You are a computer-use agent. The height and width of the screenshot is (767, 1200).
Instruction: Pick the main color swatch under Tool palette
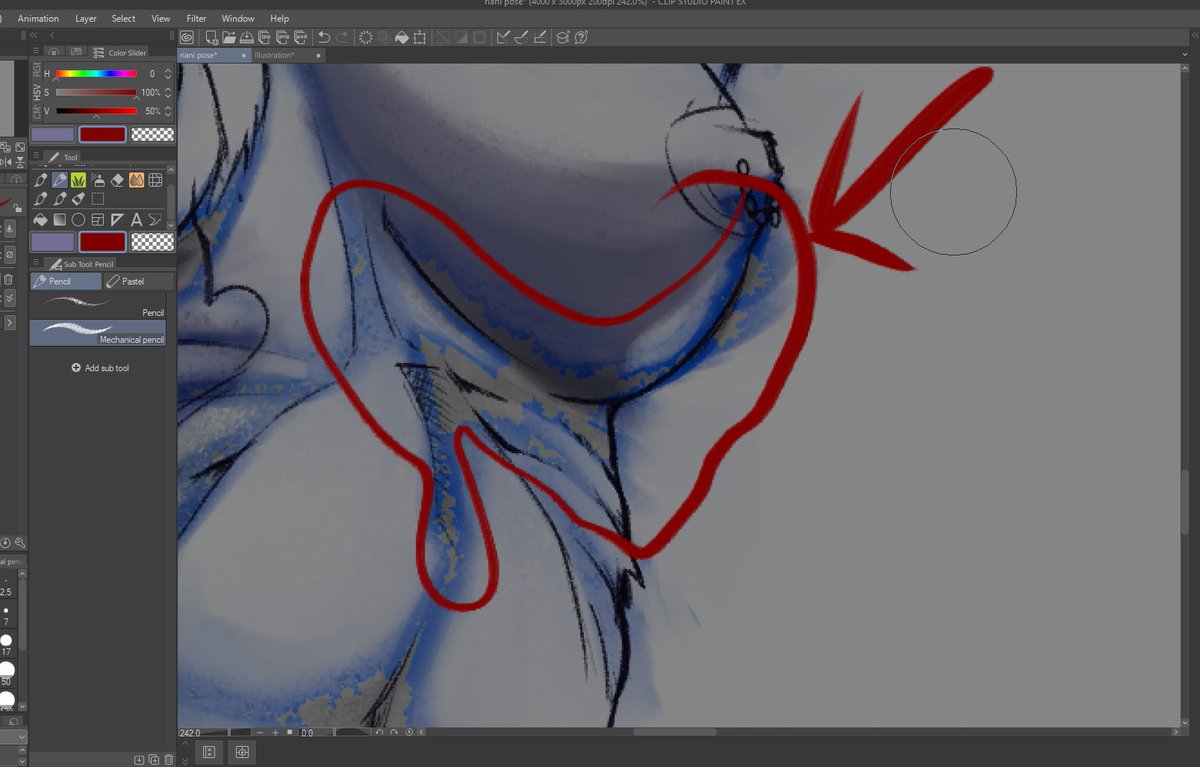tap(53, 242)
